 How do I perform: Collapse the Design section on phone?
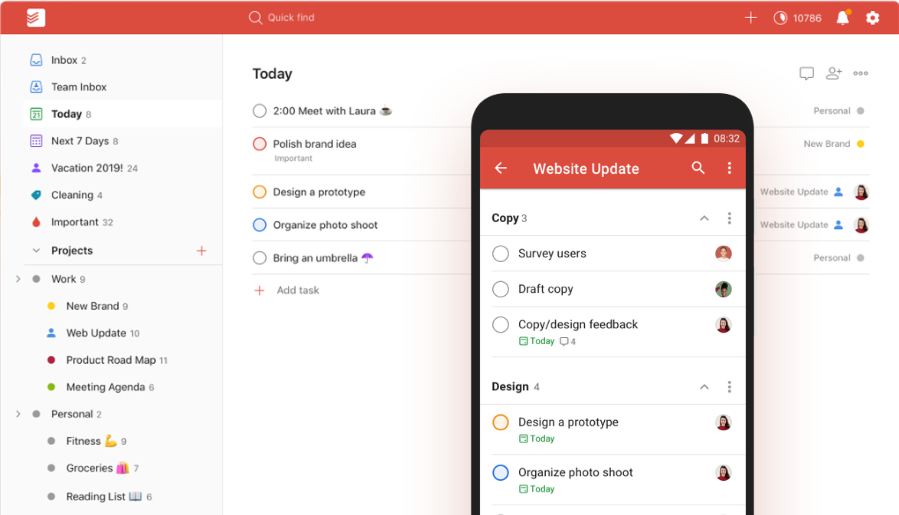[704, 387]
